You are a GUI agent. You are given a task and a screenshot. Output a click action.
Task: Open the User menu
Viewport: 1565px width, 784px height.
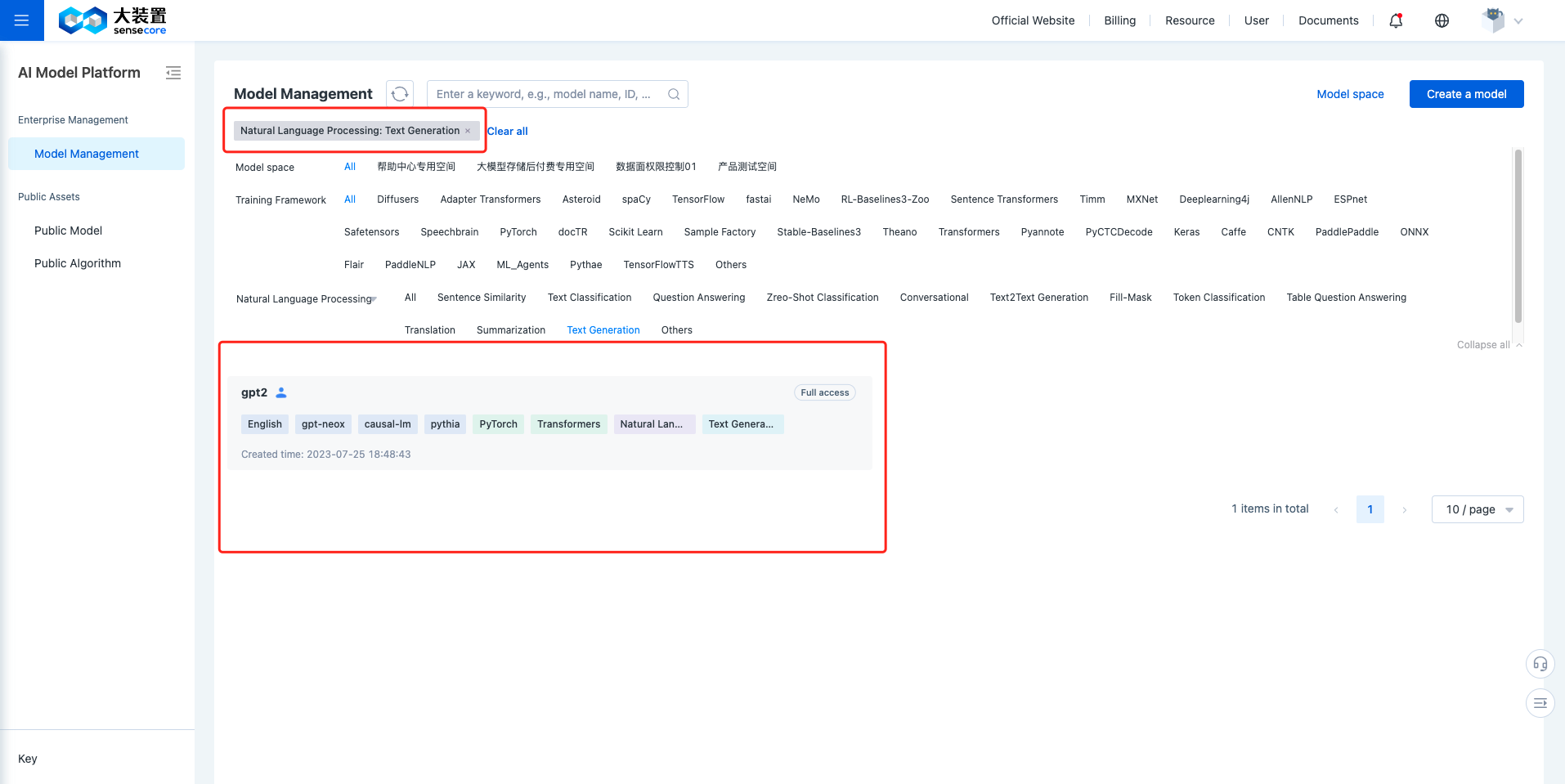click(1256, 20)
